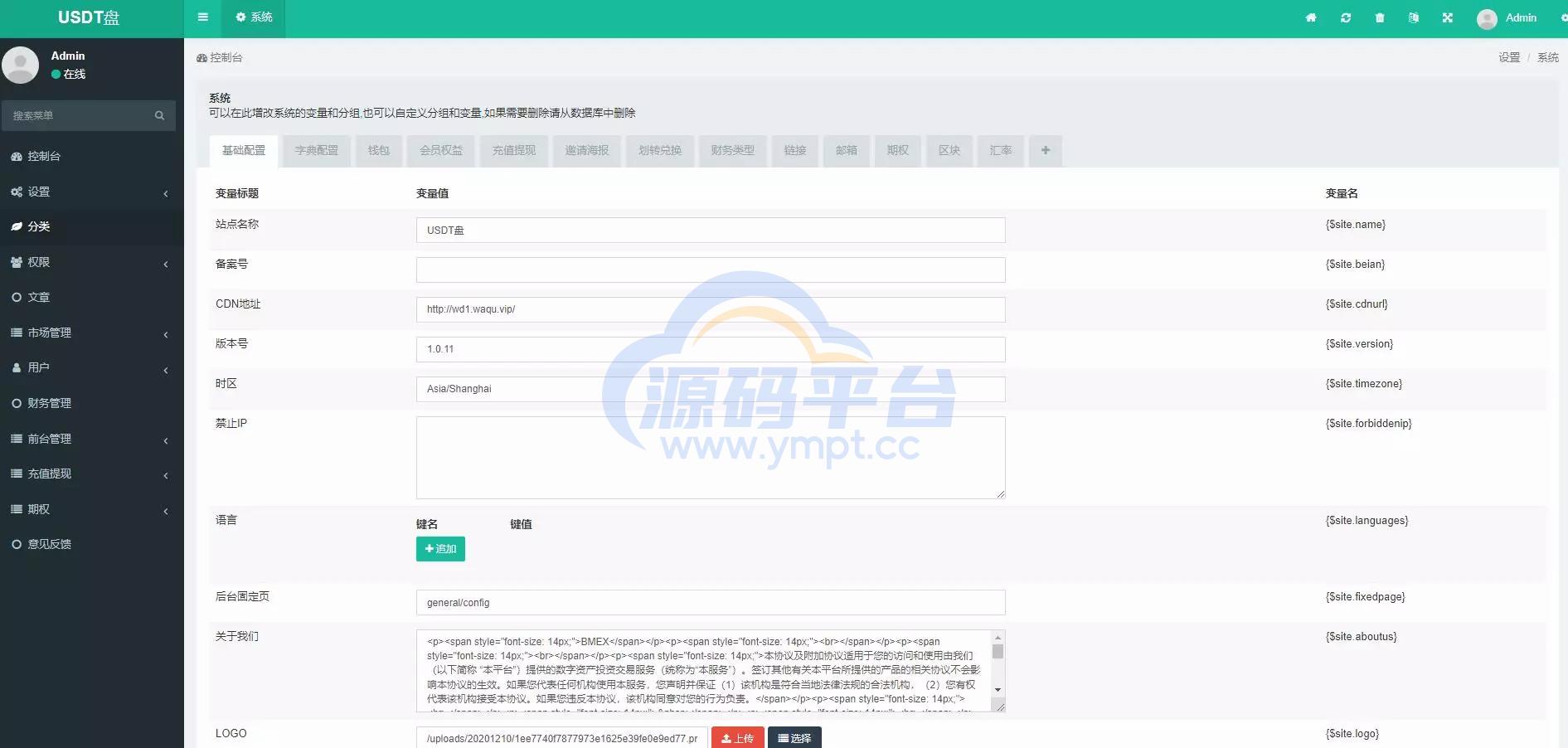Open 分类 in the sidebar

coord(91,226)
